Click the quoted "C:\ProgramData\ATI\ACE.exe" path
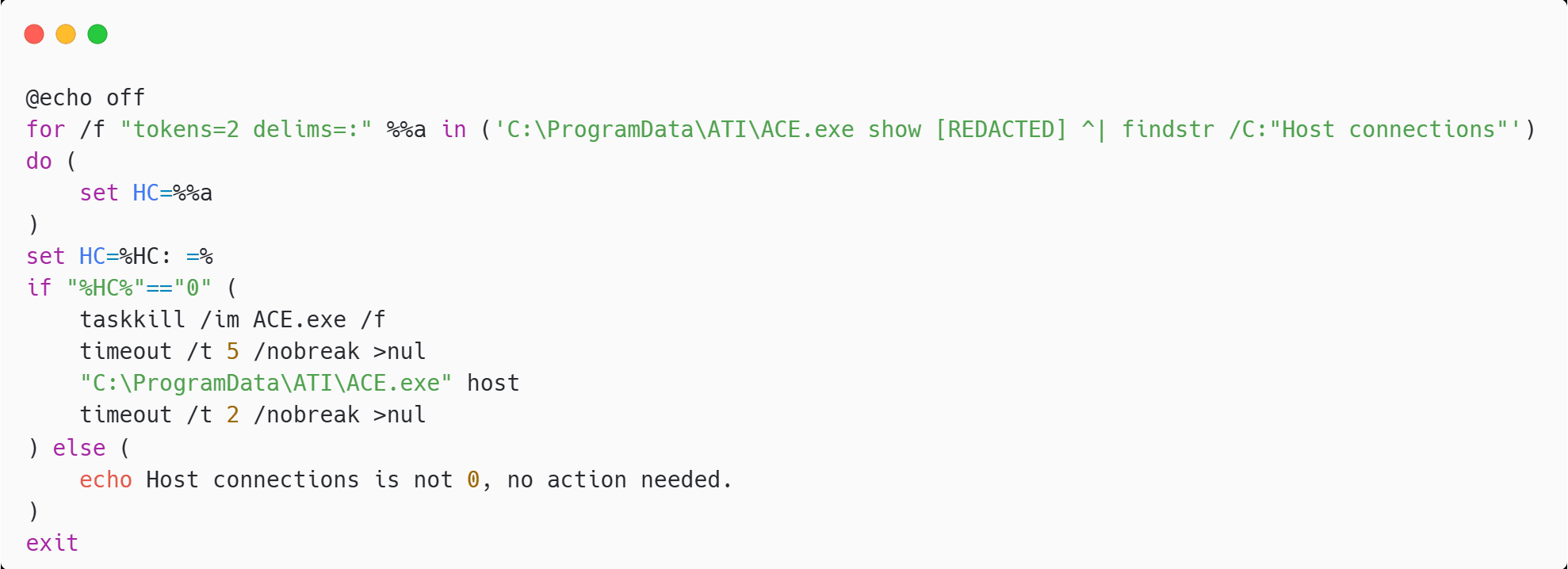 (266, 384)
